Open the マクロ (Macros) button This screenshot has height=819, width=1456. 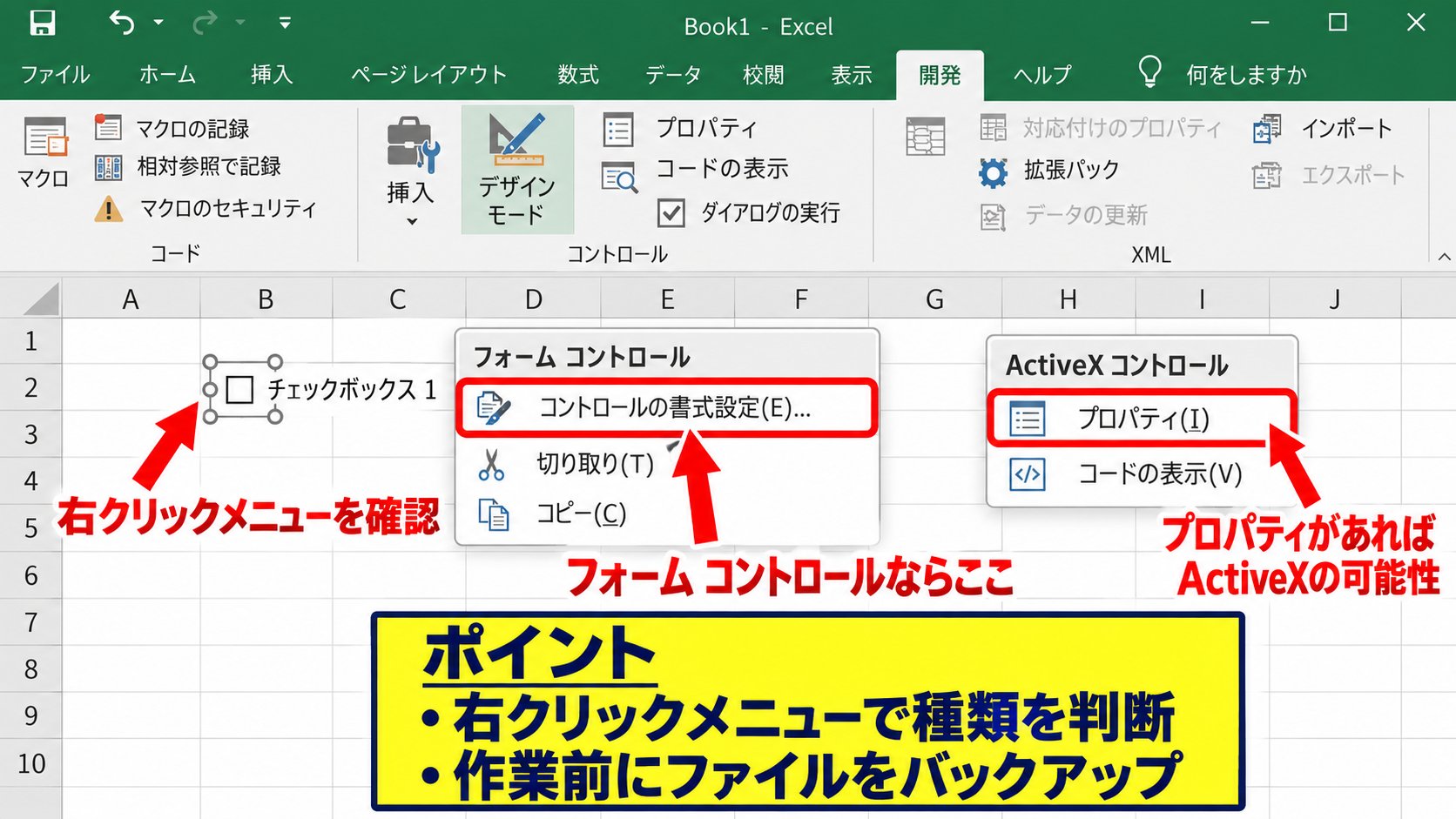coord(44,153)
